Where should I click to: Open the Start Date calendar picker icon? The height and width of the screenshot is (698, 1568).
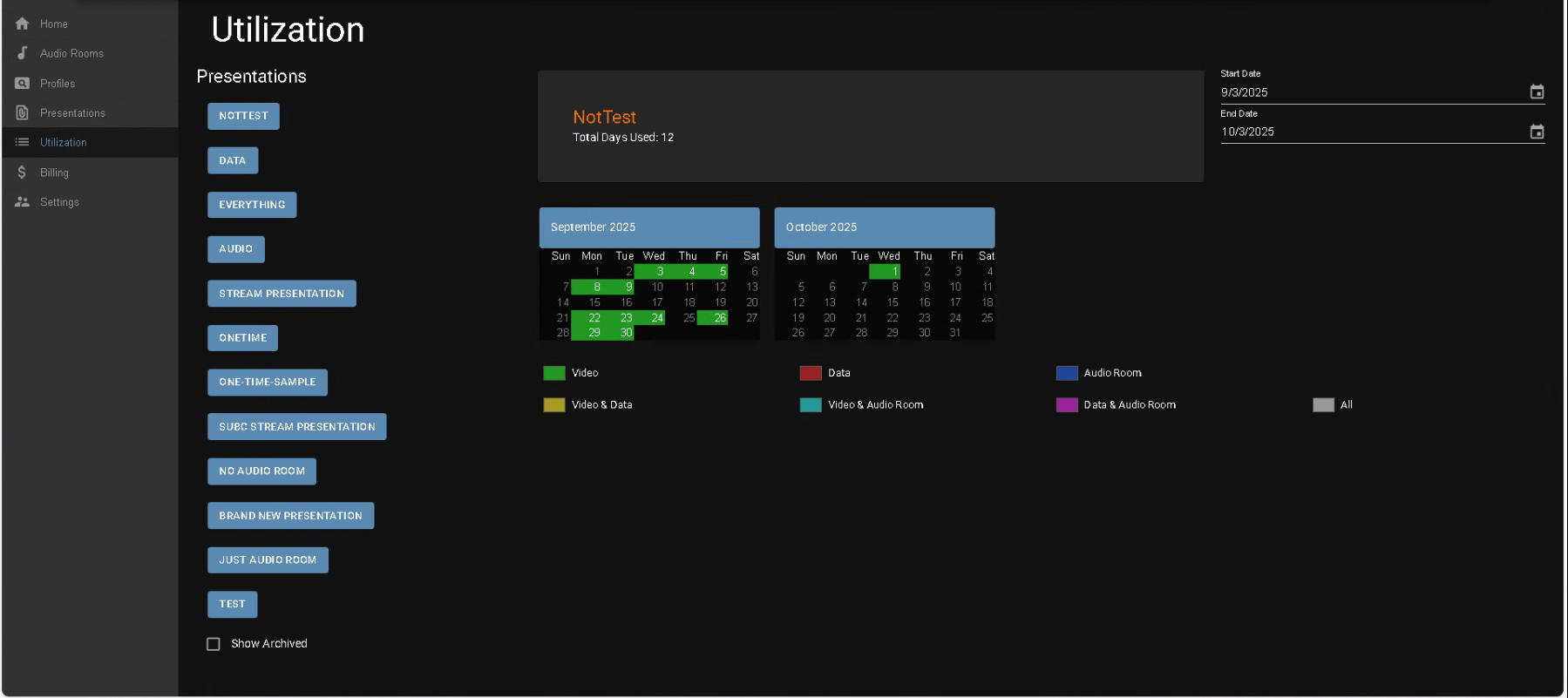(1537, 92)
